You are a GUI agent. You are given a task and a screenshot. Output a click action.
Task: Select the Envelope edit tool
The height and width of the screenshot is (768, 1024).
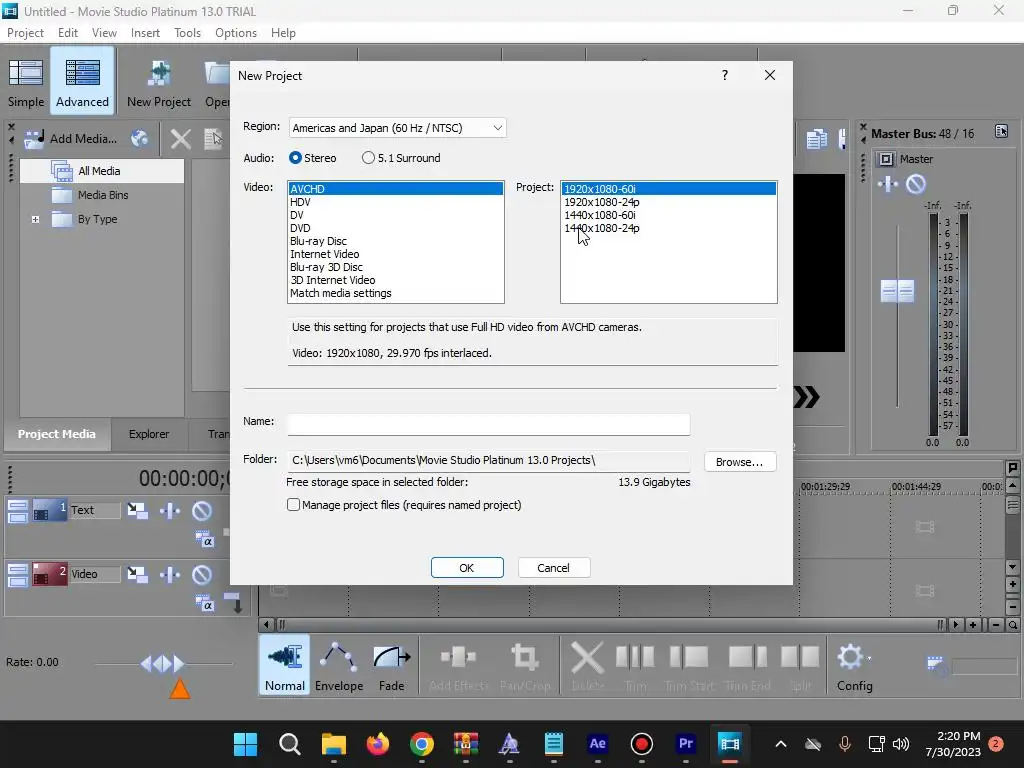339,666
